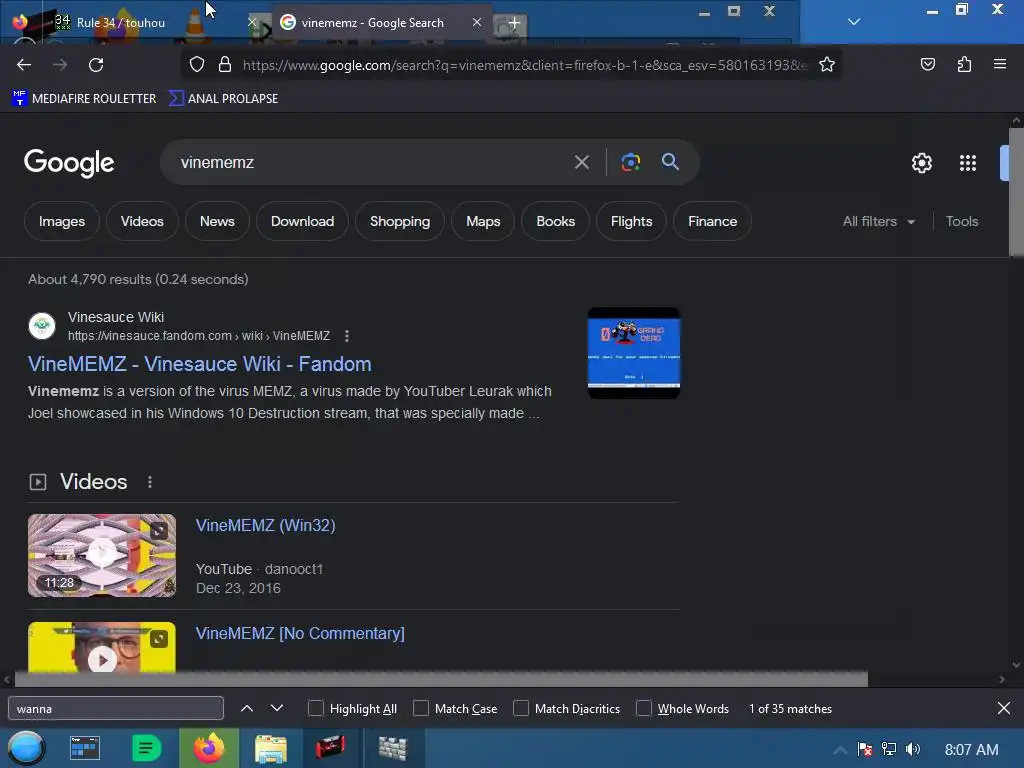Select the Download filter chip
Viewport: 1024px width, 768px height.
302,221
